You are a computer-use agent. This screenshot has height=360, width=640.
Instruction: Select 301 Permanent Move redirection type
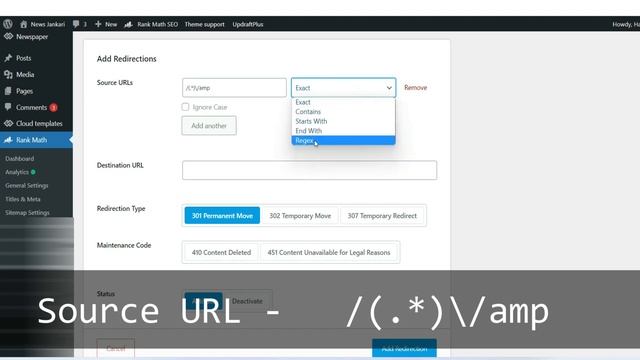coord(222,216)
